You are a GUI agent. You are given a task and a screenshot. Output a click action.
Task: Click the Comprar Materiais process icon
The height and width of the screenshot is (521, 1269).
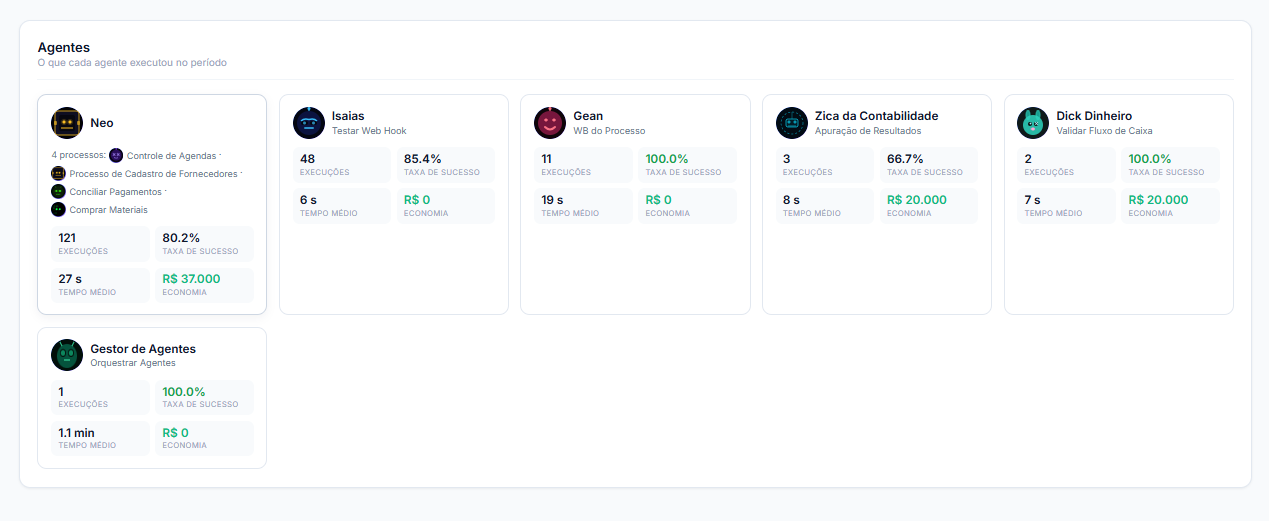pyautogui.click(x=58, y=209)
